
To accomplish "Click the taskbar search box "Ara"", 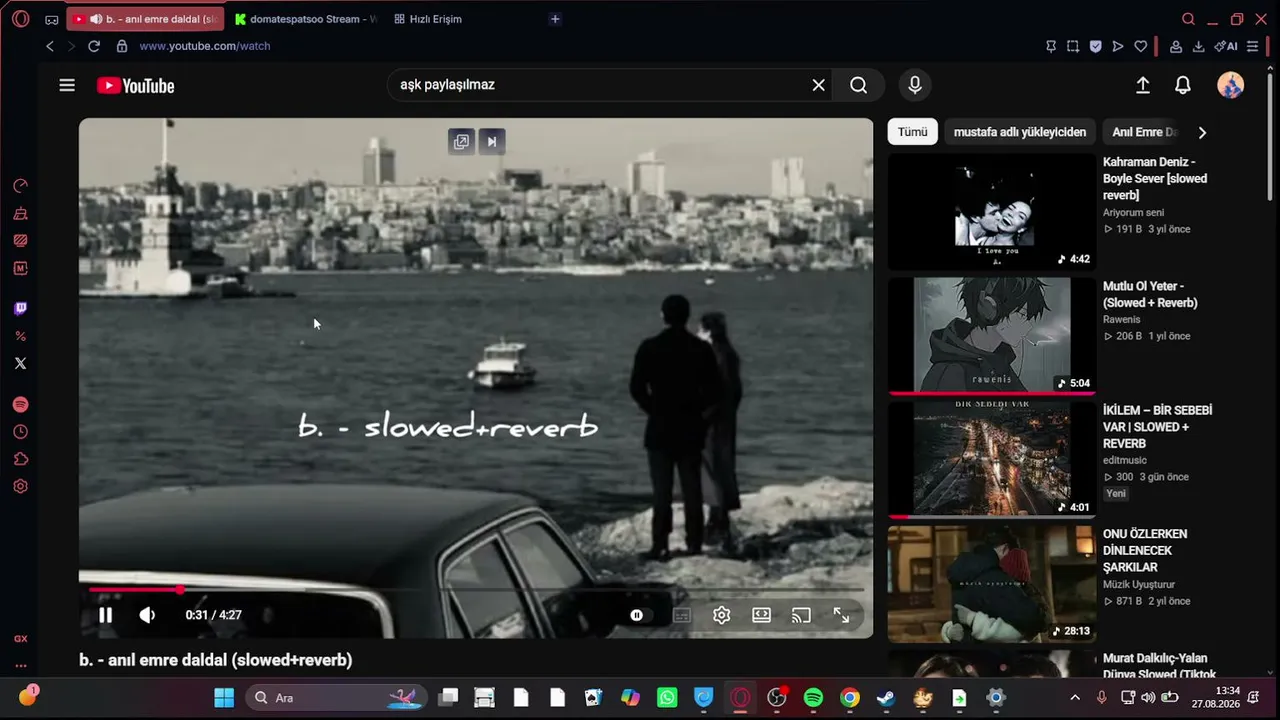I will 336,698.
